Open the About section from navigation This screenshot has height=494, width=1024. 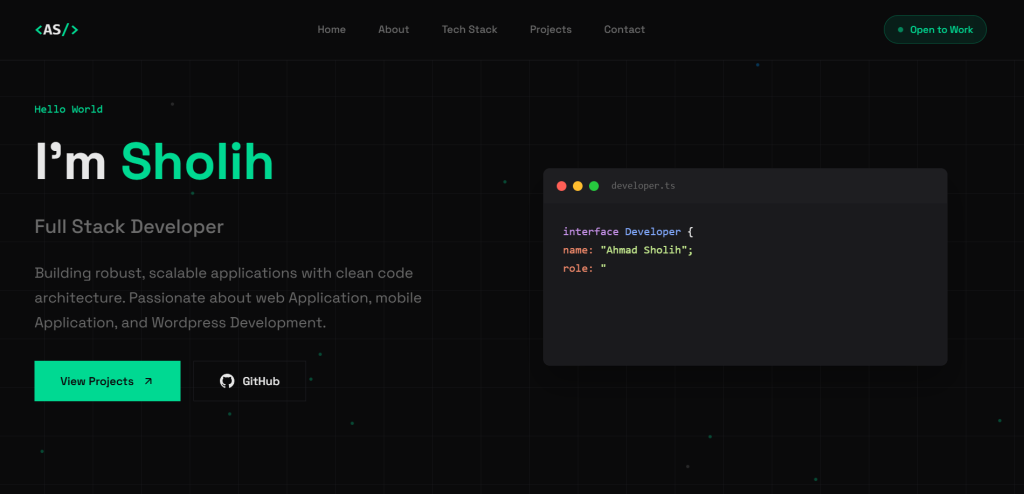tap(393, 30)
